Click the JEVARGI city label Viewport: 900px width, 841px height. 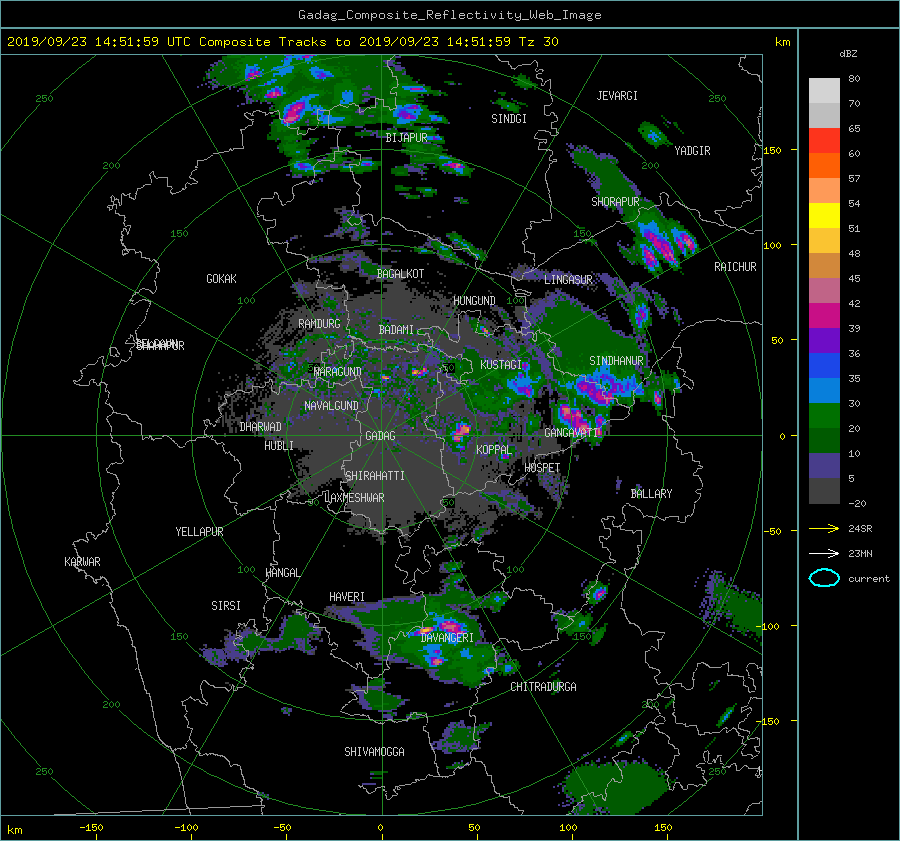click(617, 96)
